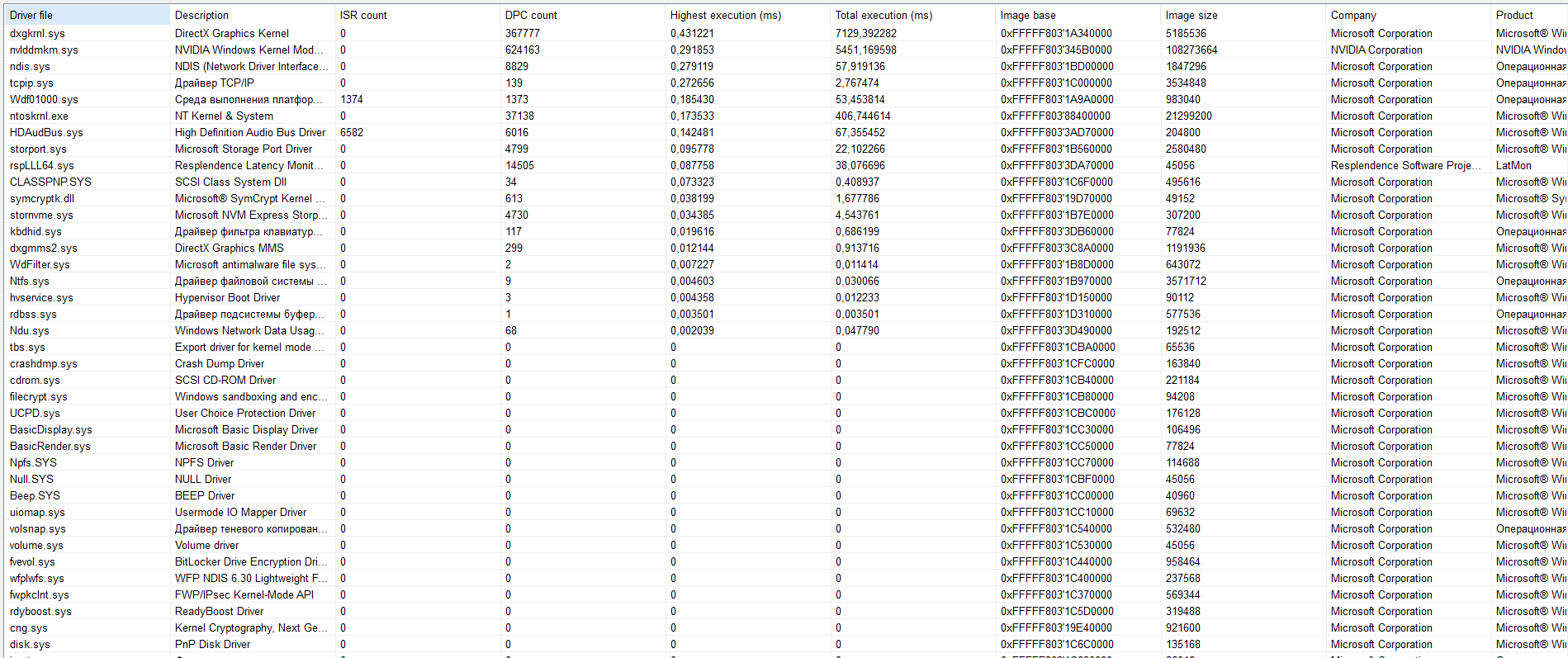Screen dimensions: 1568x658
Task: Click the HDAudBus.sys row
Action: pos(46,132)
